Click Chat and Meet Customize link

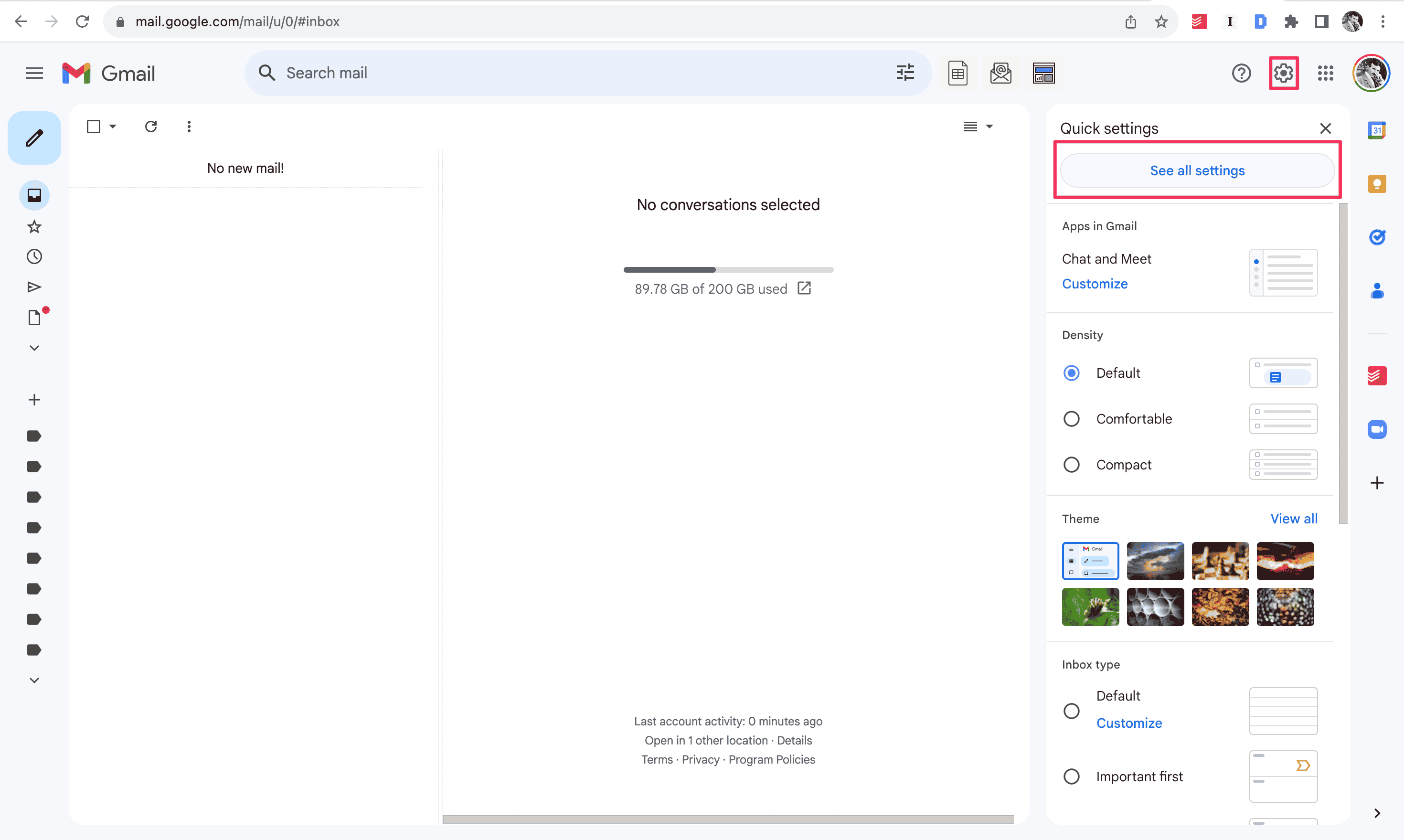coord(1095,283)
